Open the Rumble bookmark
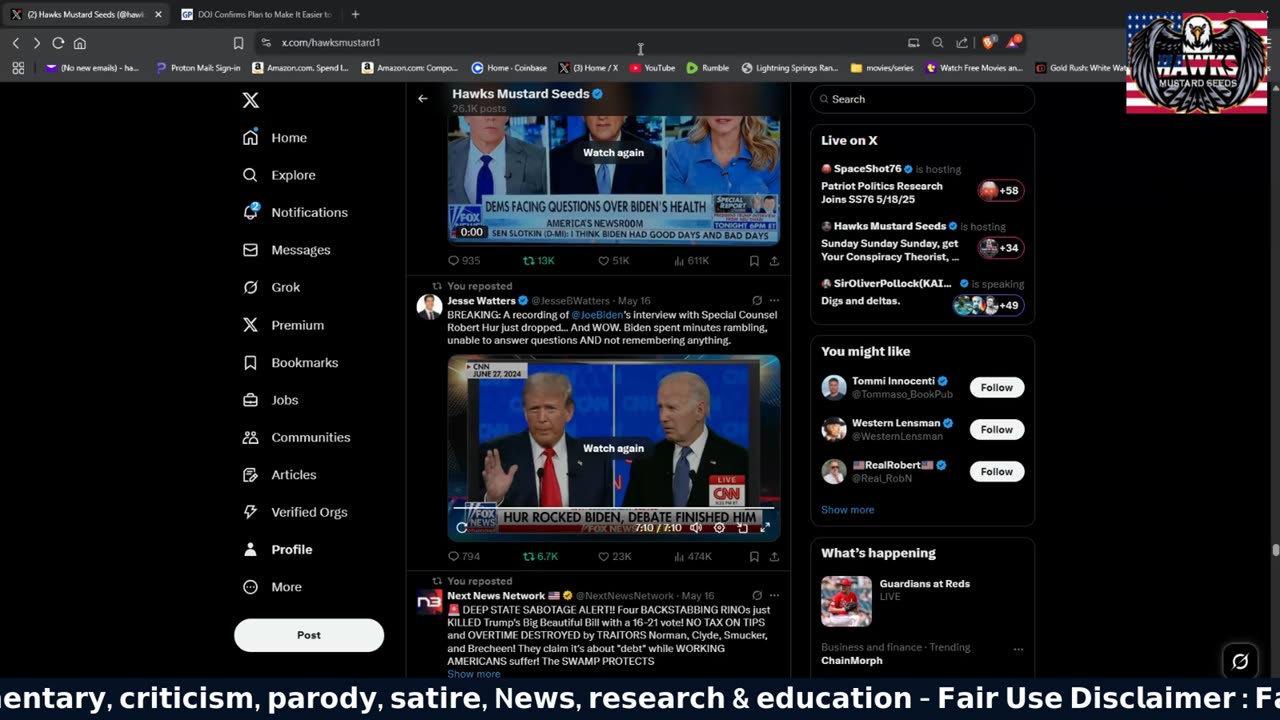This screenshot has height=720, width=1280. [707, 68]
